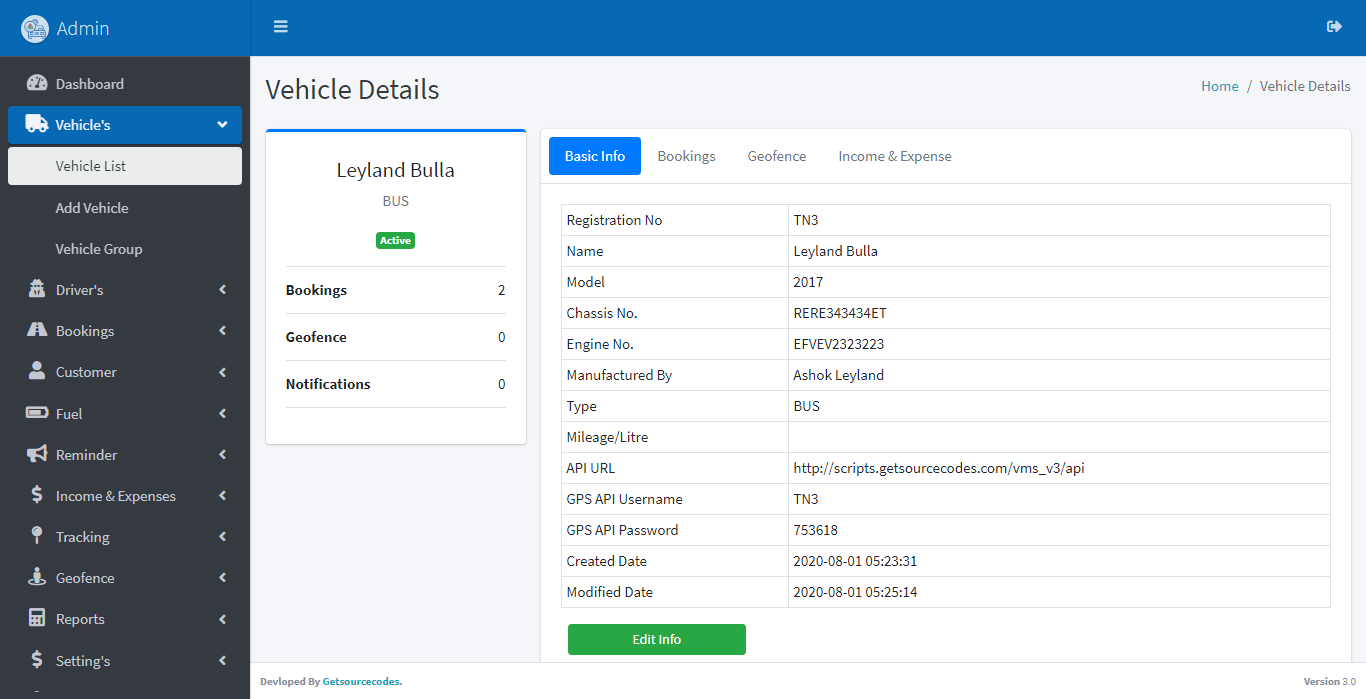Click the green Edit Info button
The width and height of the screenshot is (1366, 699).
click(x=657, y=639)
